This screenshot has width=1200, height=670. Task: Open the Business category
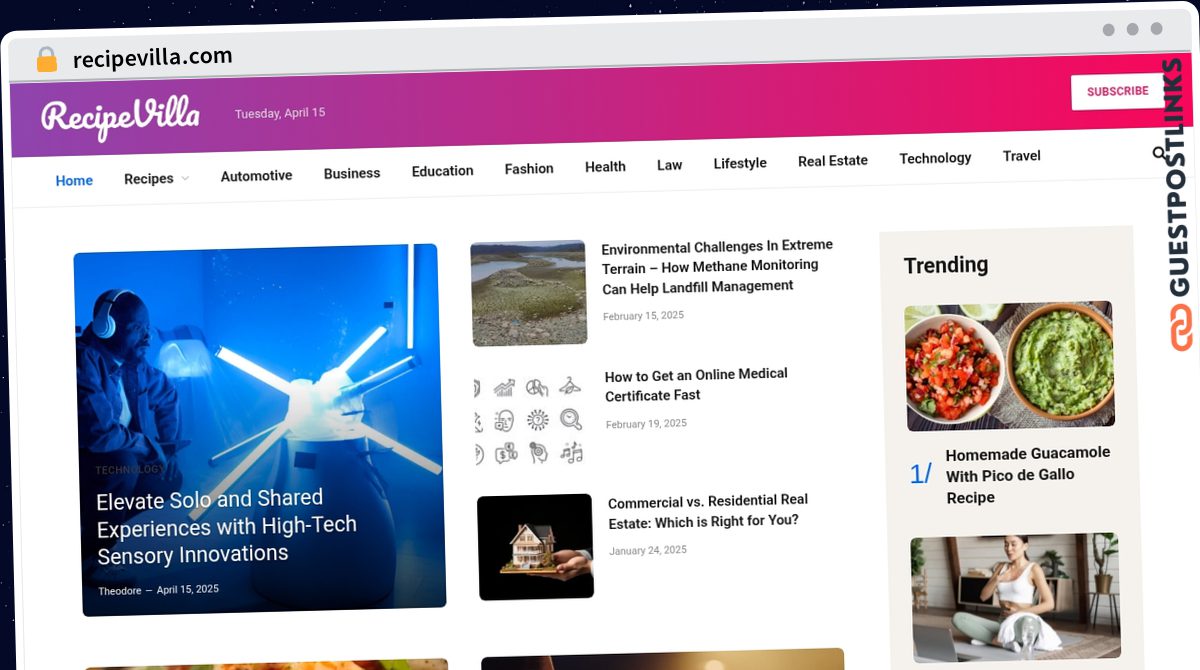pos(352,173)
